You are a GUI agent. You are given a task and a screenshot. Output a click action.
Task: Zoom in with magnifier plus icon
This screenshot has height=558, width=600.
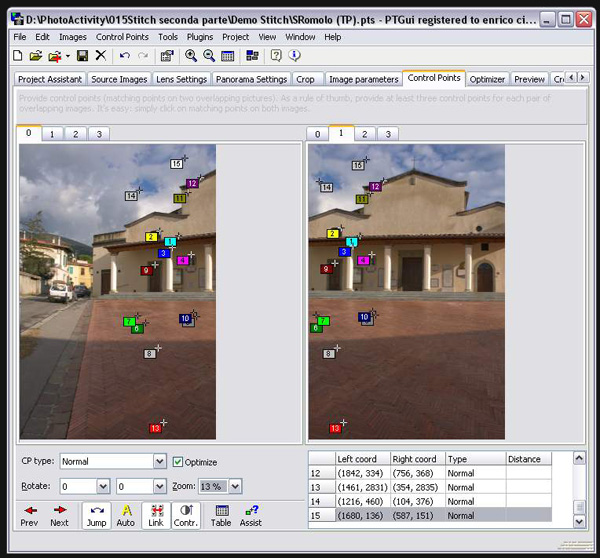[x=191, y=56]
